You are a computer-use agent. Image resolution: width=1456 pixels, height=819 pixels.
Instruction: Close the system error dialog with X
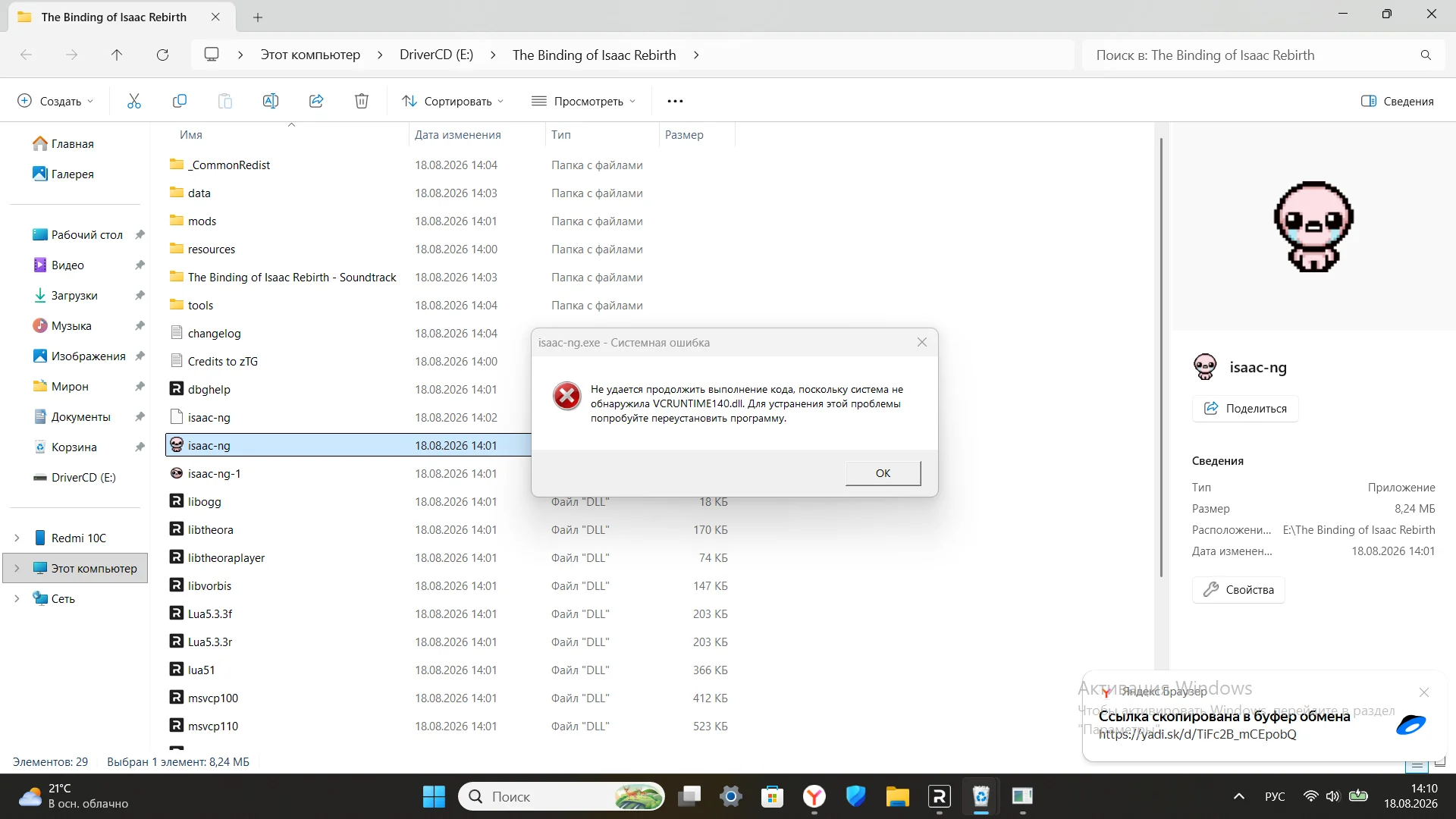pos(922,342)
